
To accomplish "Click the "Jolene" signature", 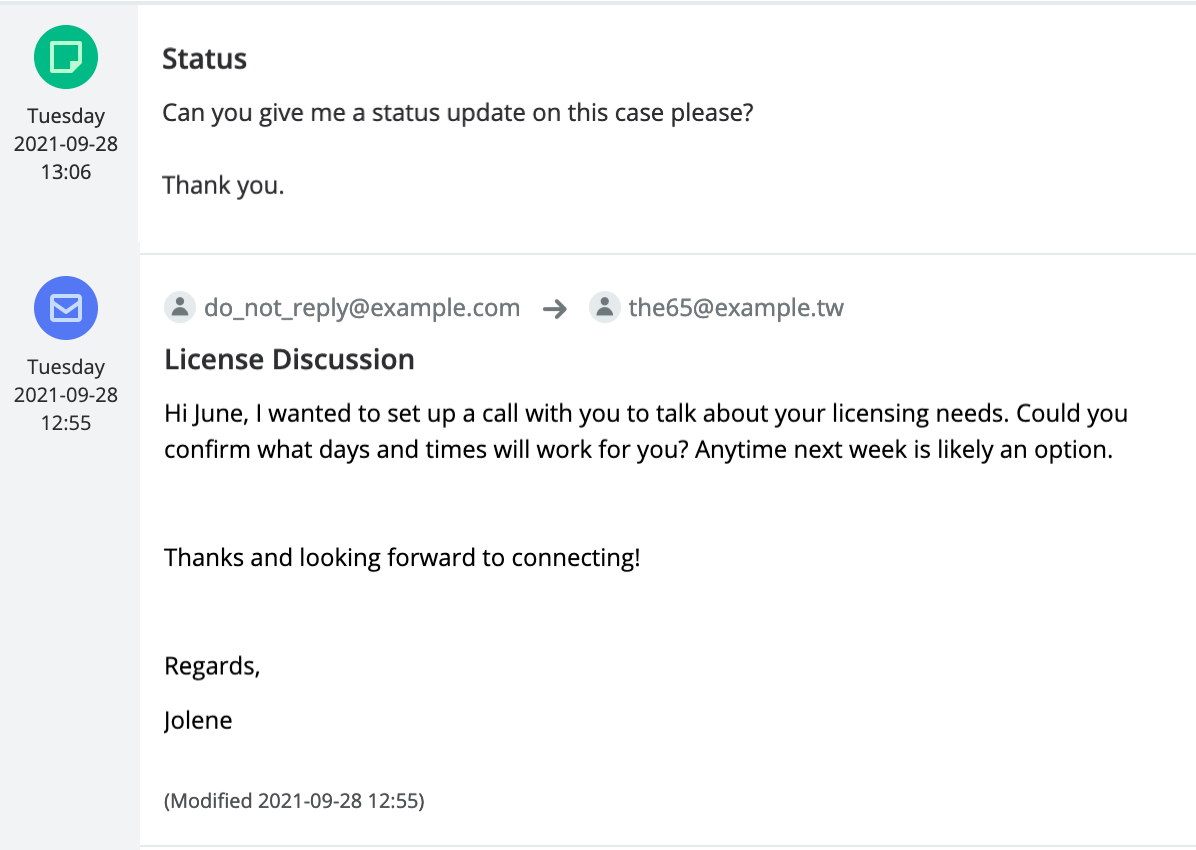I will pos(198,720).
